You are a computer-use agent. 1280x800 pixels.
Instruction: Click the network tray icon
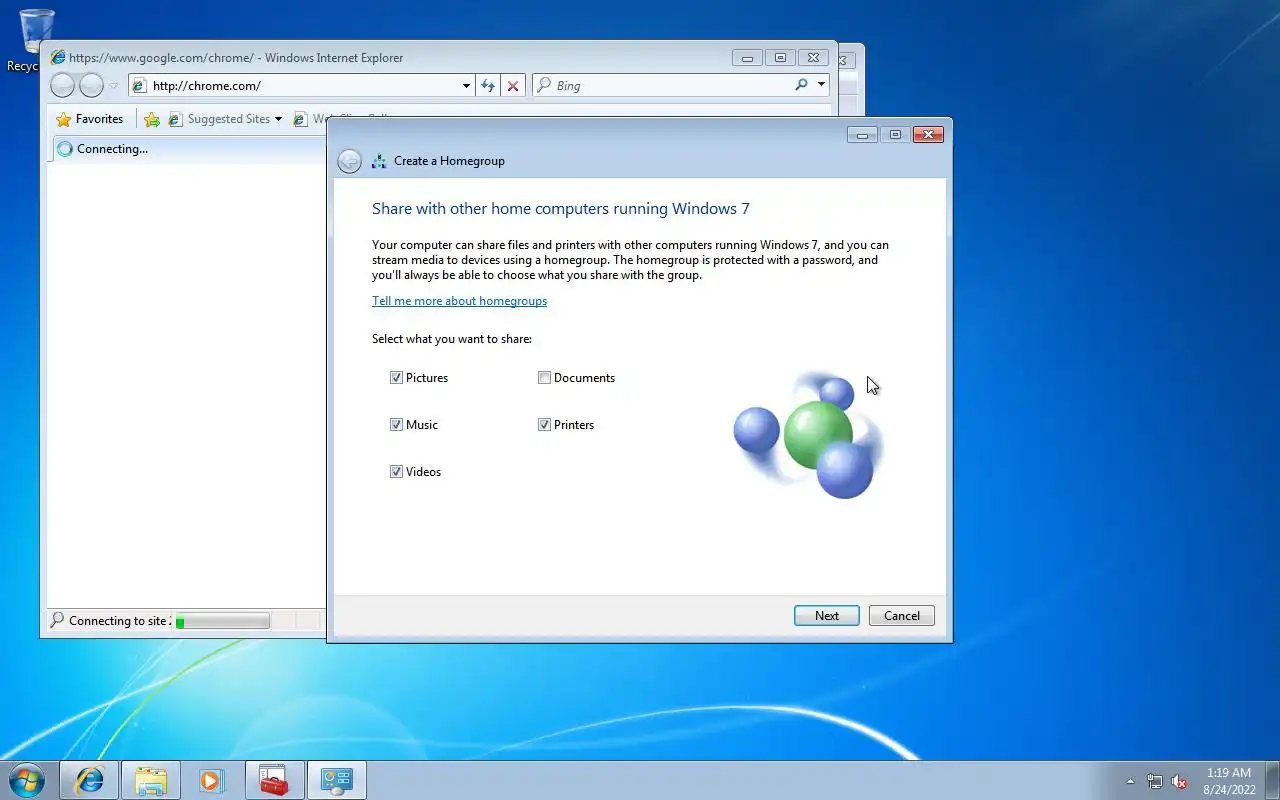(1155, 781)
